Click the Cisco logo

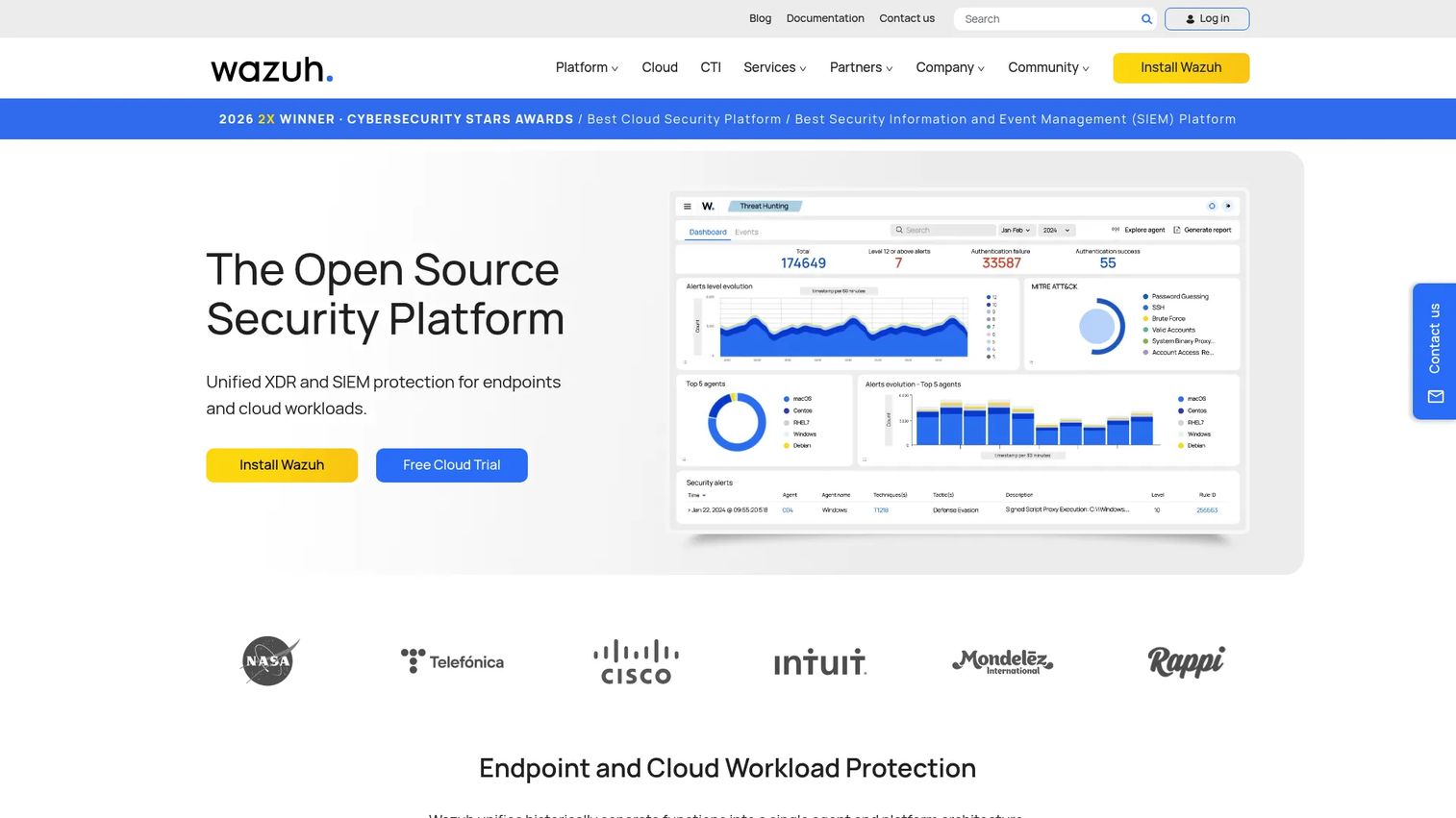(x=636, y=661)
